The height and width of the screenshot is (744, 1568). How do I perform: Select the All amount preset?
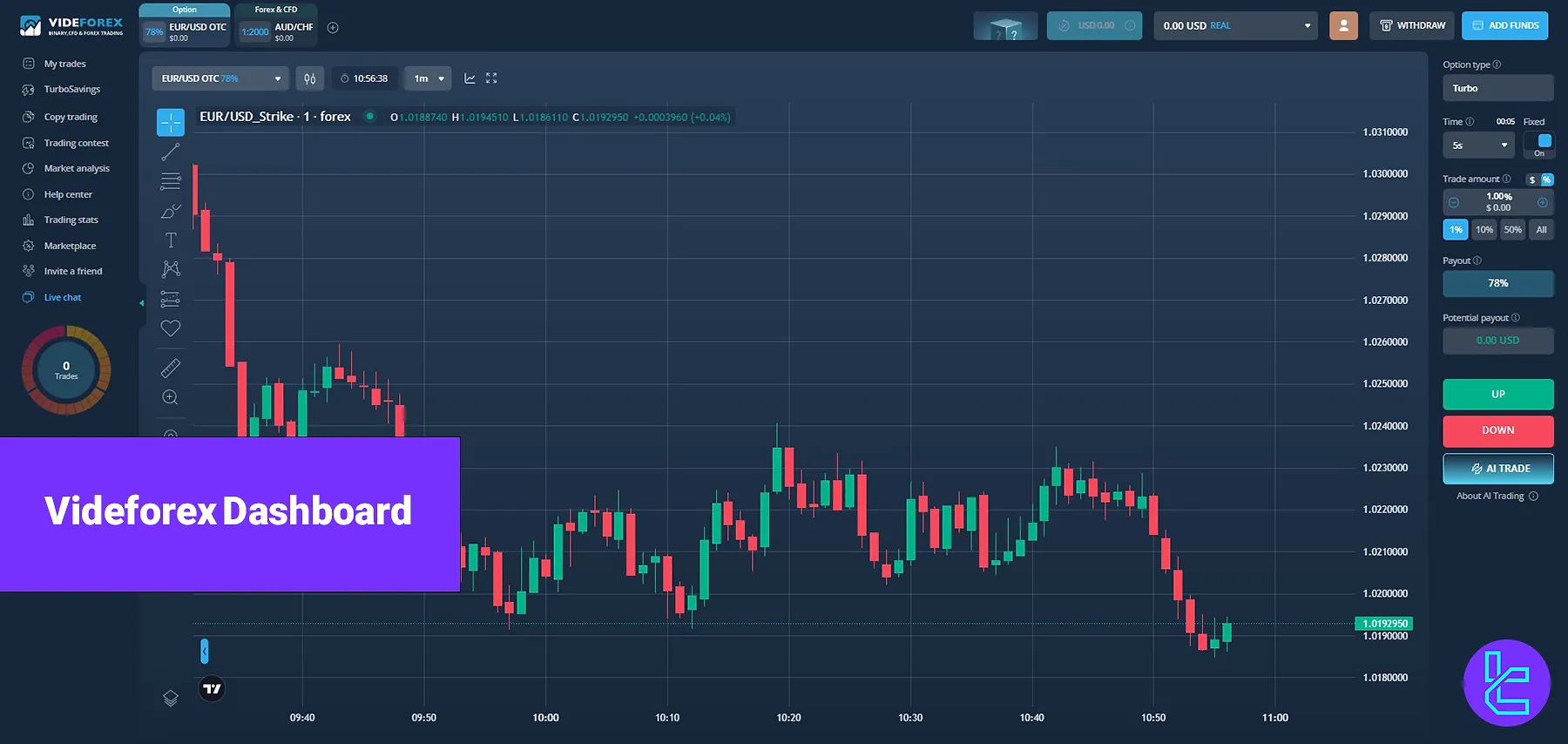(1542, 230)
